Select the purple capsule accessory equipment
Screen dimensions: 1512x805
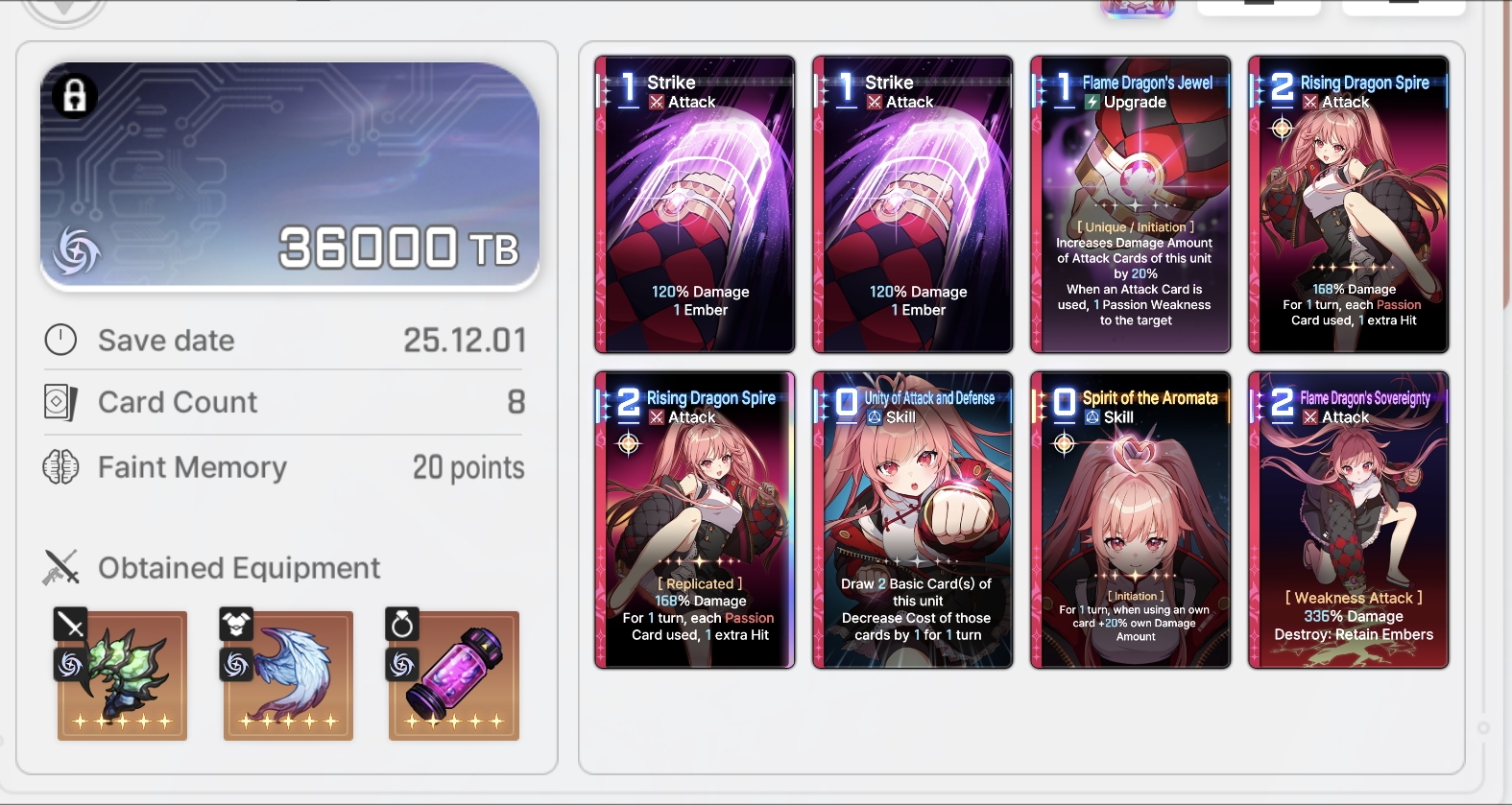pyautogui.click(x=454, y=675)
